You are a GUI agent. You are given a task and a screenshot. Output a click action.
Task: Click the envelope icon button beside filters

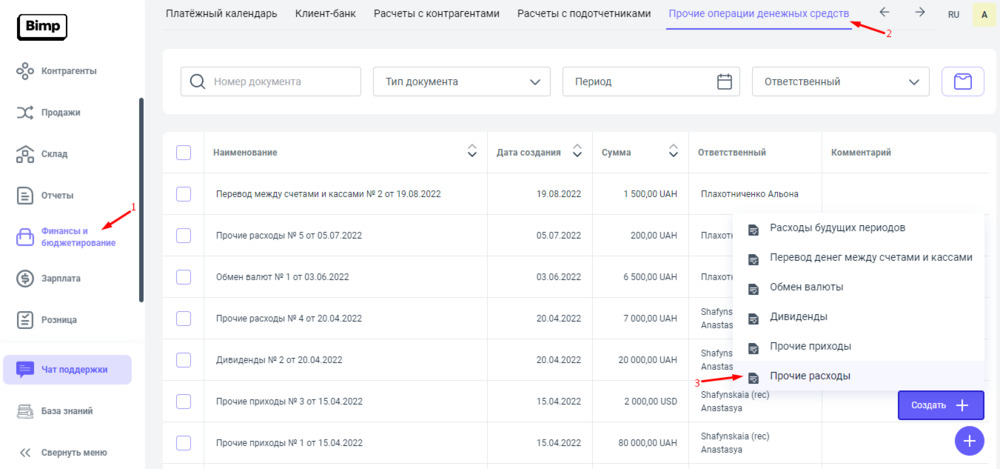coord(963,82)
